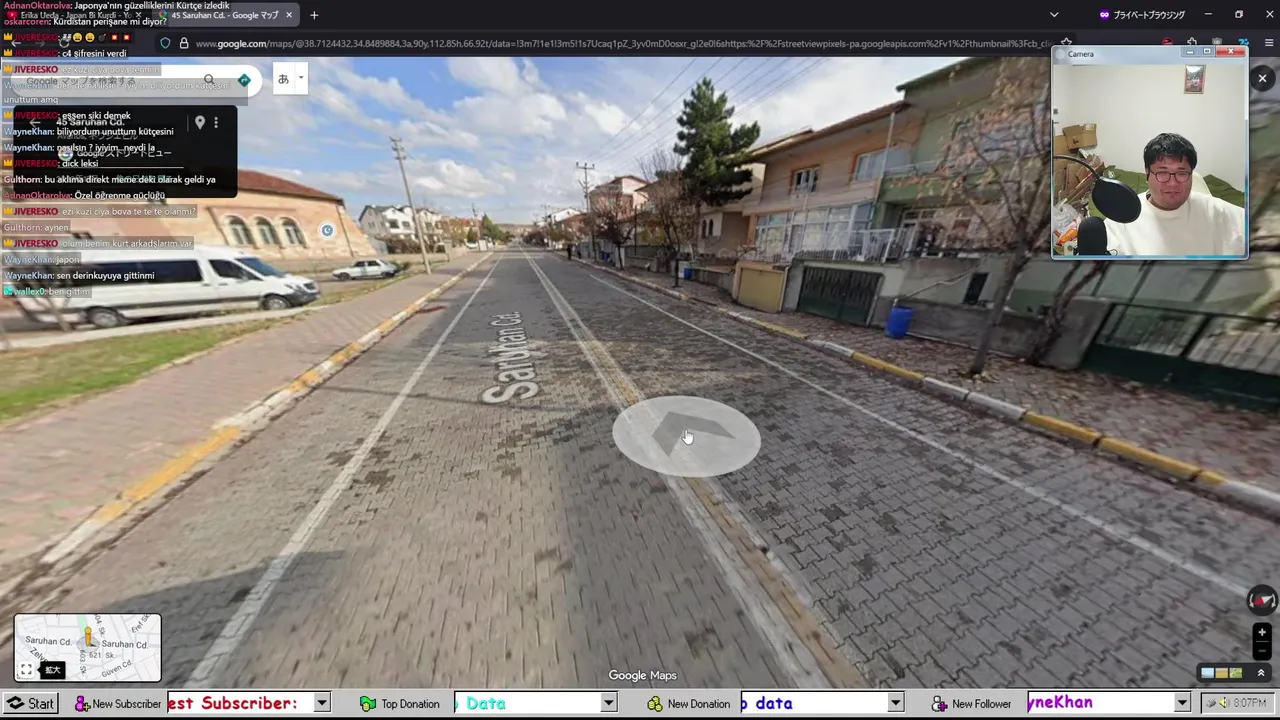Close Street View with the round X button
This screenshot has height=720, width=1280.
[x=1262, y=78]
